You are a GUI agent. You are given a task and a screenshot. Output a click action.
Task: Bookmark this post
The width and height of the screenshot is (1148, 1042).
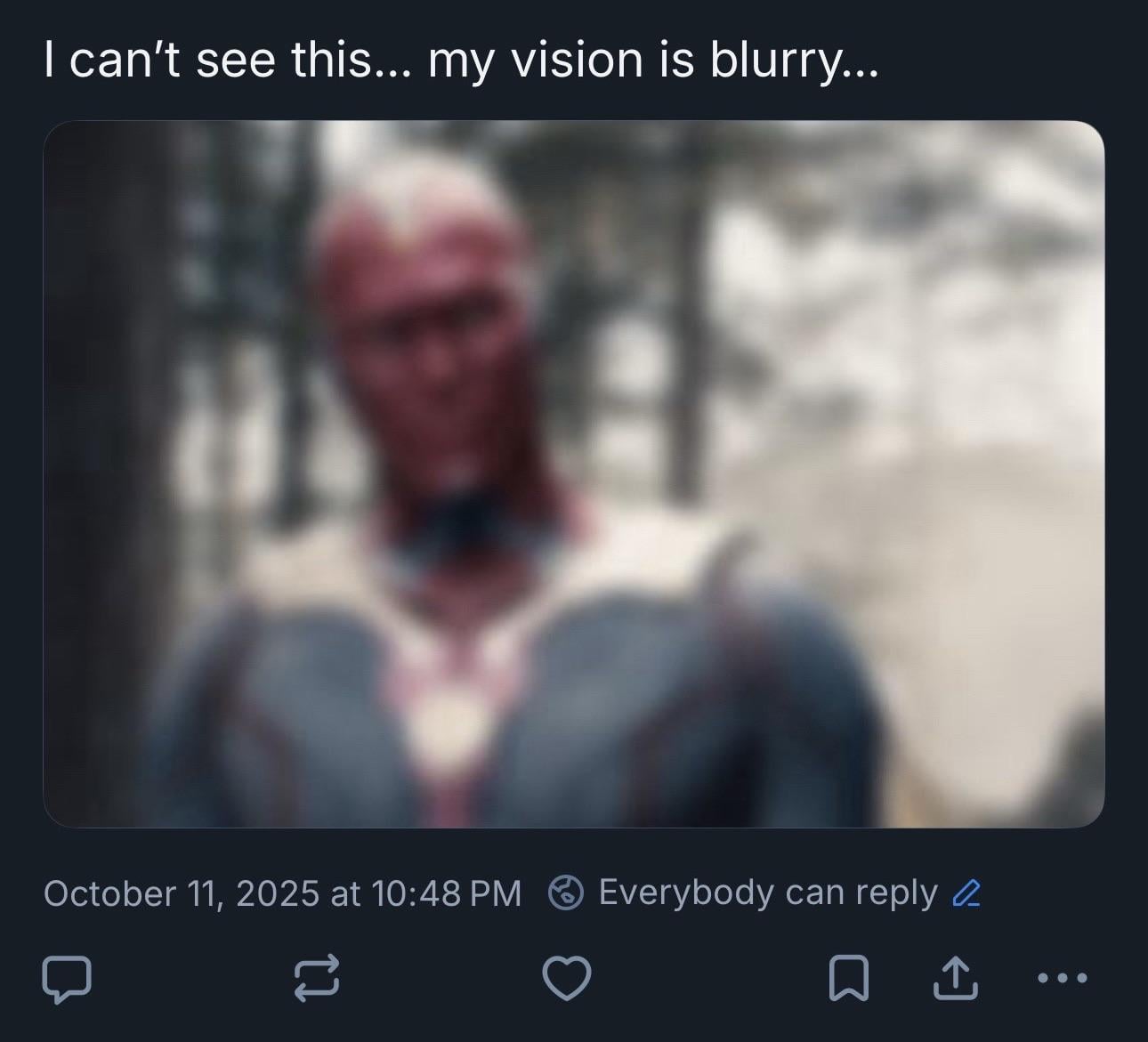click(849, 979)
